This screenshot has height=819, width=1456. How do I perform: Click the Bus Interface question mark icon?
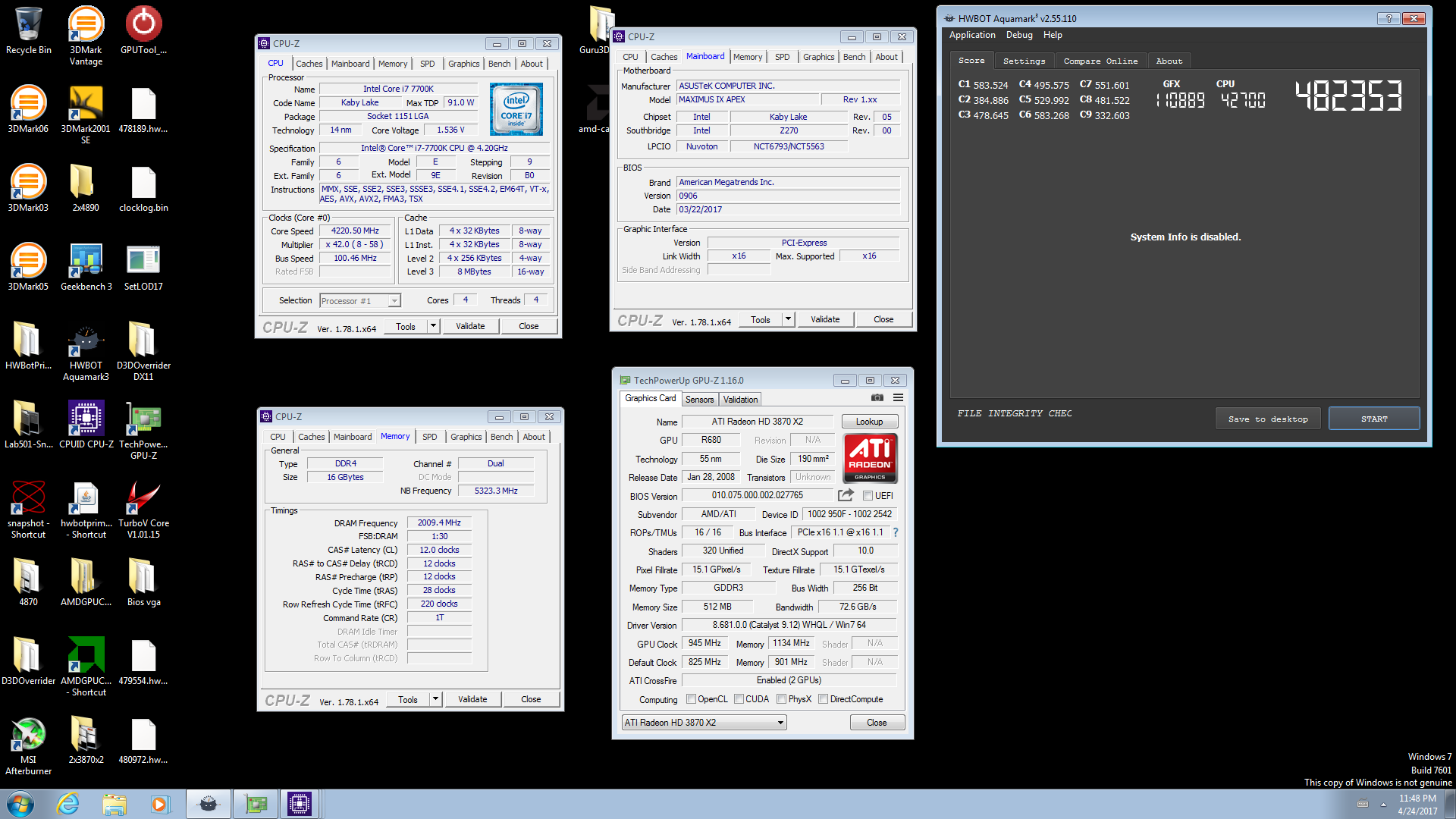pos(896,532)
